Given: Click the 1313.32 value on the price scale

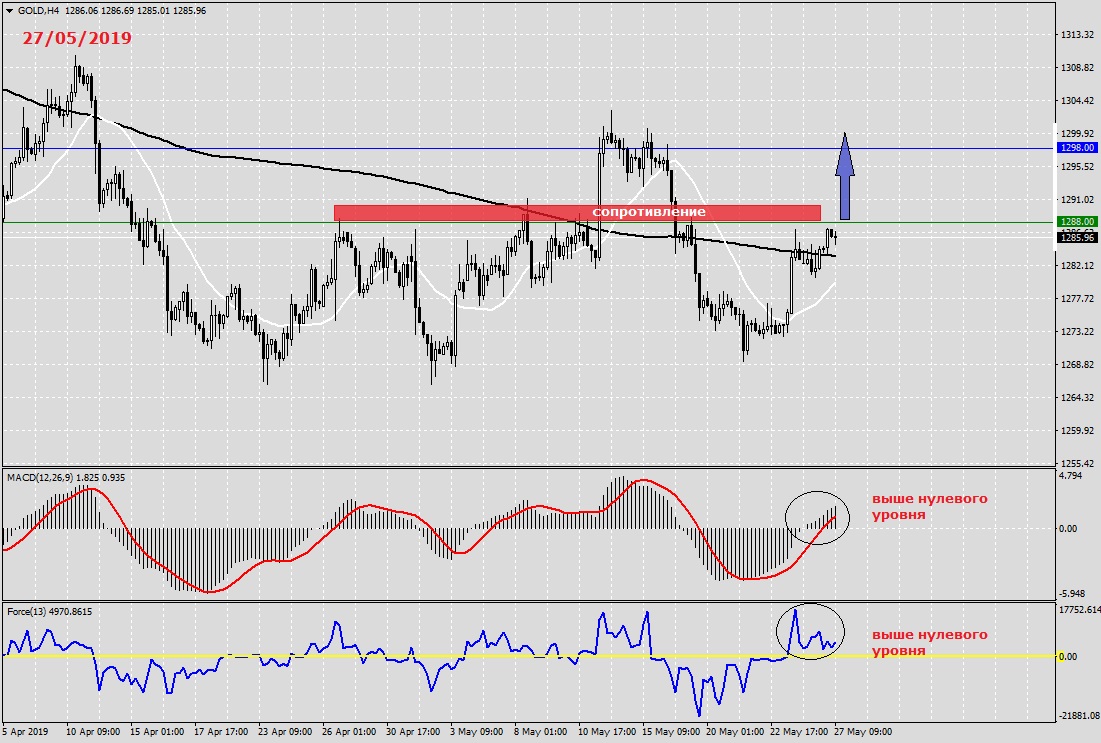Looking at the screenshot, I should pyautogui.click(x=1076, y=35).
